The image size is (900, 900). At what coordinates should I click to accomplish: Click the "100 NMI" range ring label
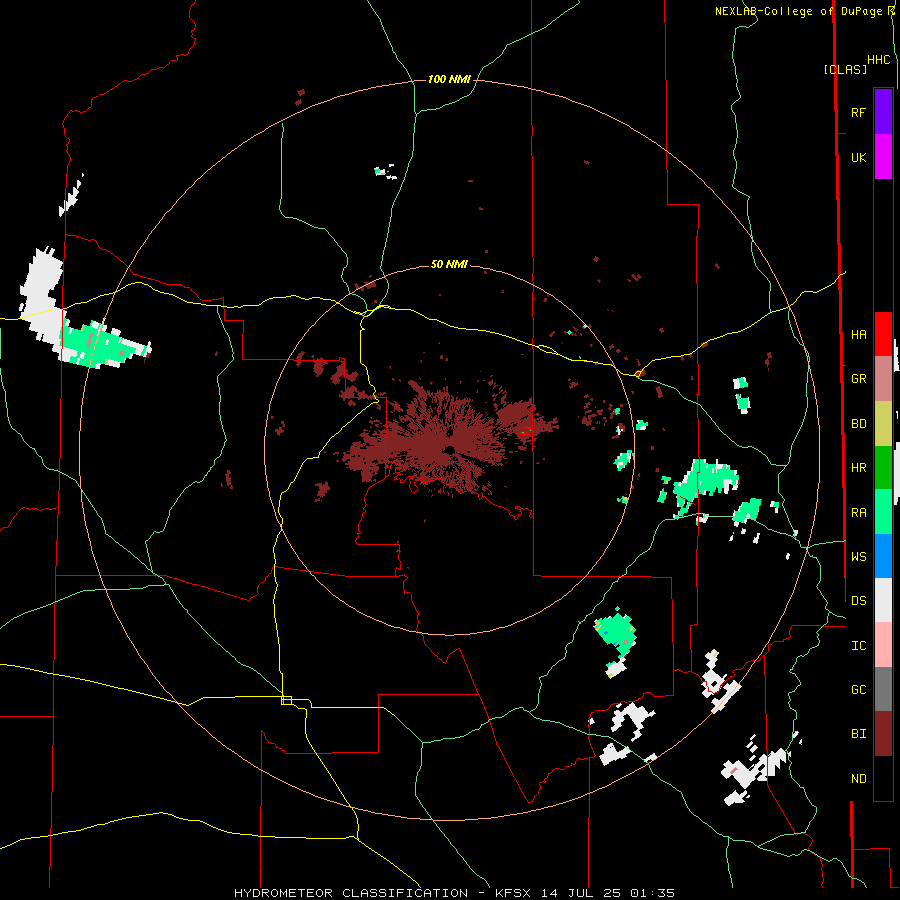coord(449,79)
